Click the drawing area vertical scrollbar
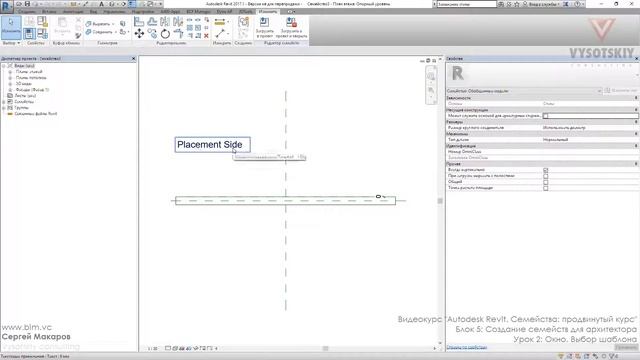The image size is (640, 360). (x=440, y=201)
